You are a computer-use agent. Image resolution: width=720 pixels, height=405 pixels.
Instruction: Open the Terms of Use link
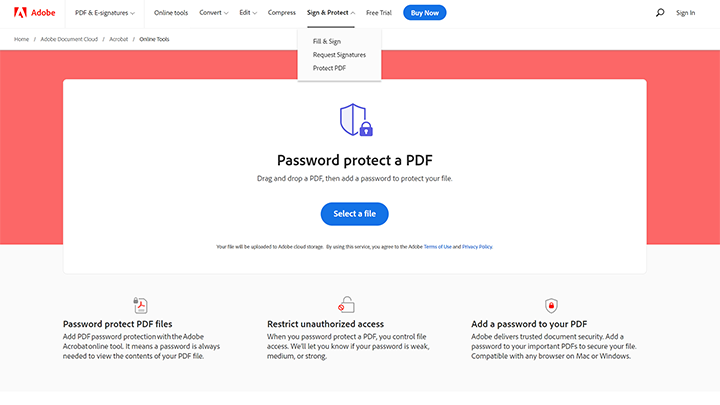[437, 246]
